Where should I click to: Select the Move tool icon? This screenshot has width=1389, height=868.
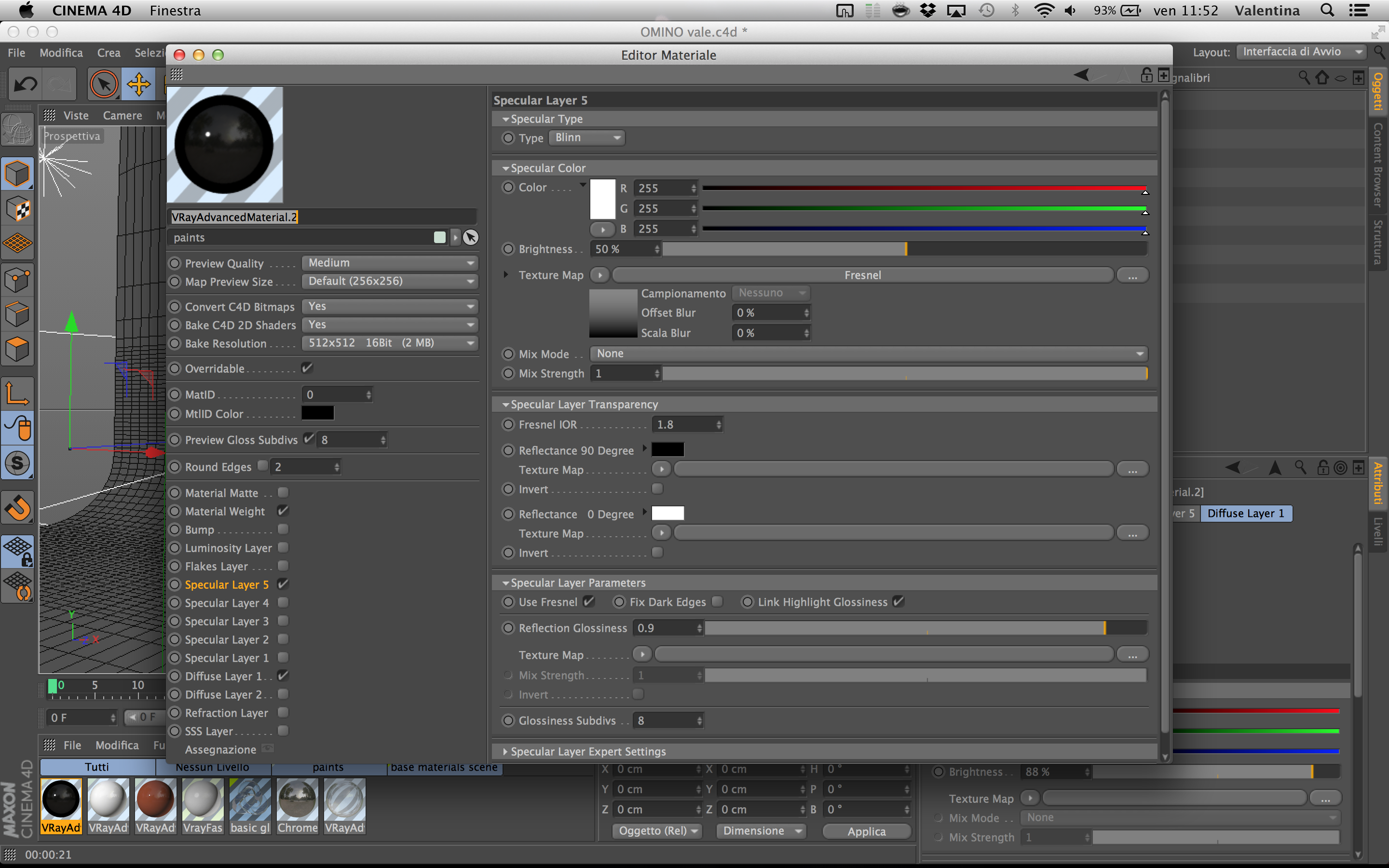pos(138,85)
